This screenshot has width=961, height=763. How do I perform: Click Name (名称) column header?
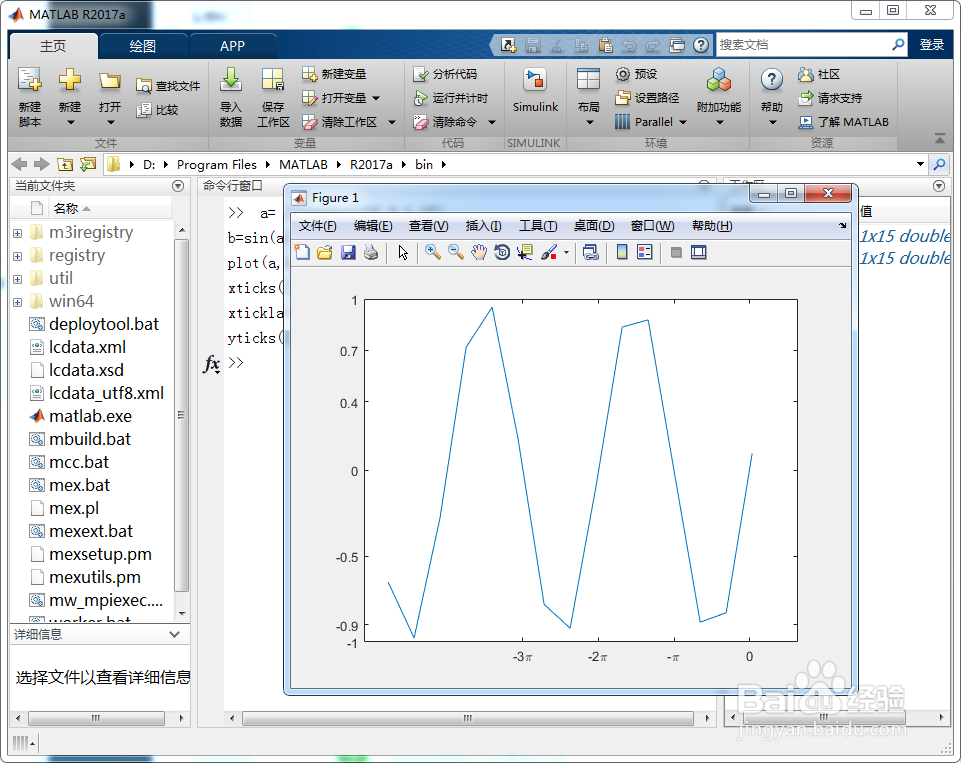point(66,208)
